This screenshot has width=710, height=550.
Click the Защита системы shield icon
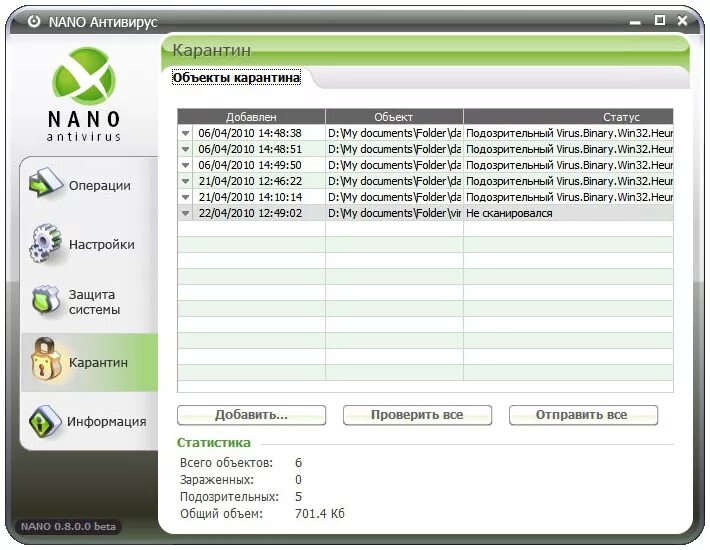click(x=46, y=300)
